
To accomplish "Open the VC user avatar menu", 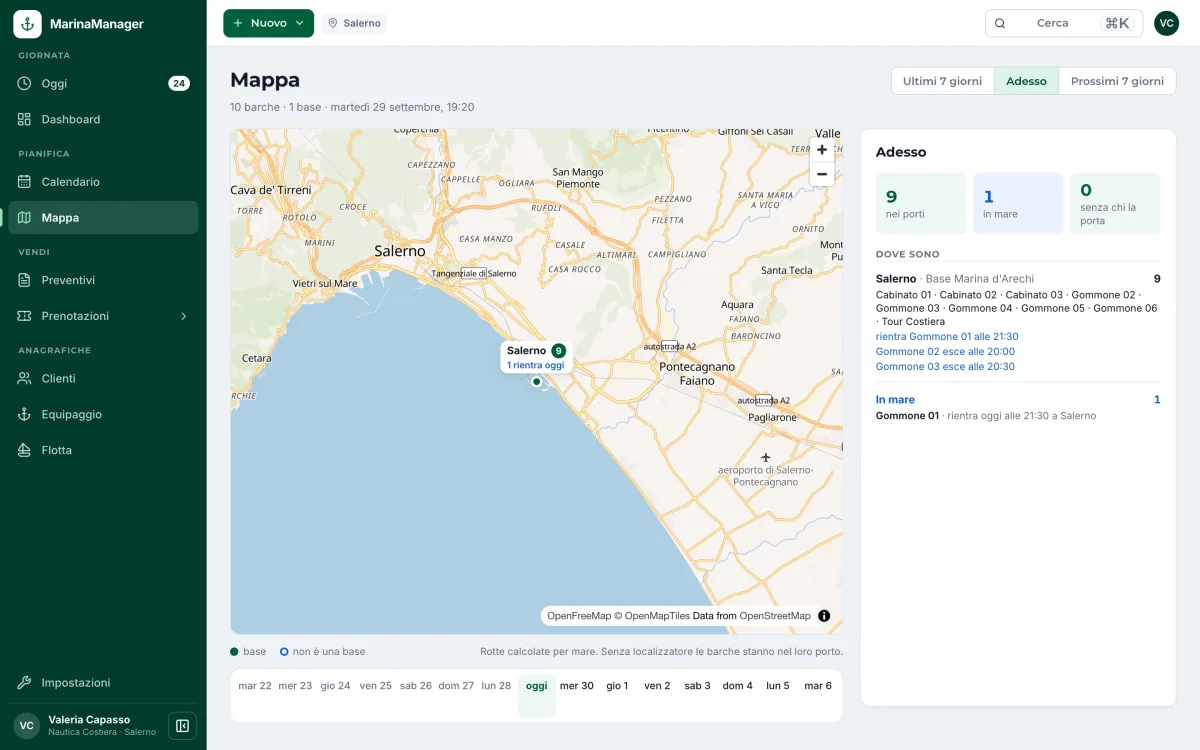I will click(1166, 23).
